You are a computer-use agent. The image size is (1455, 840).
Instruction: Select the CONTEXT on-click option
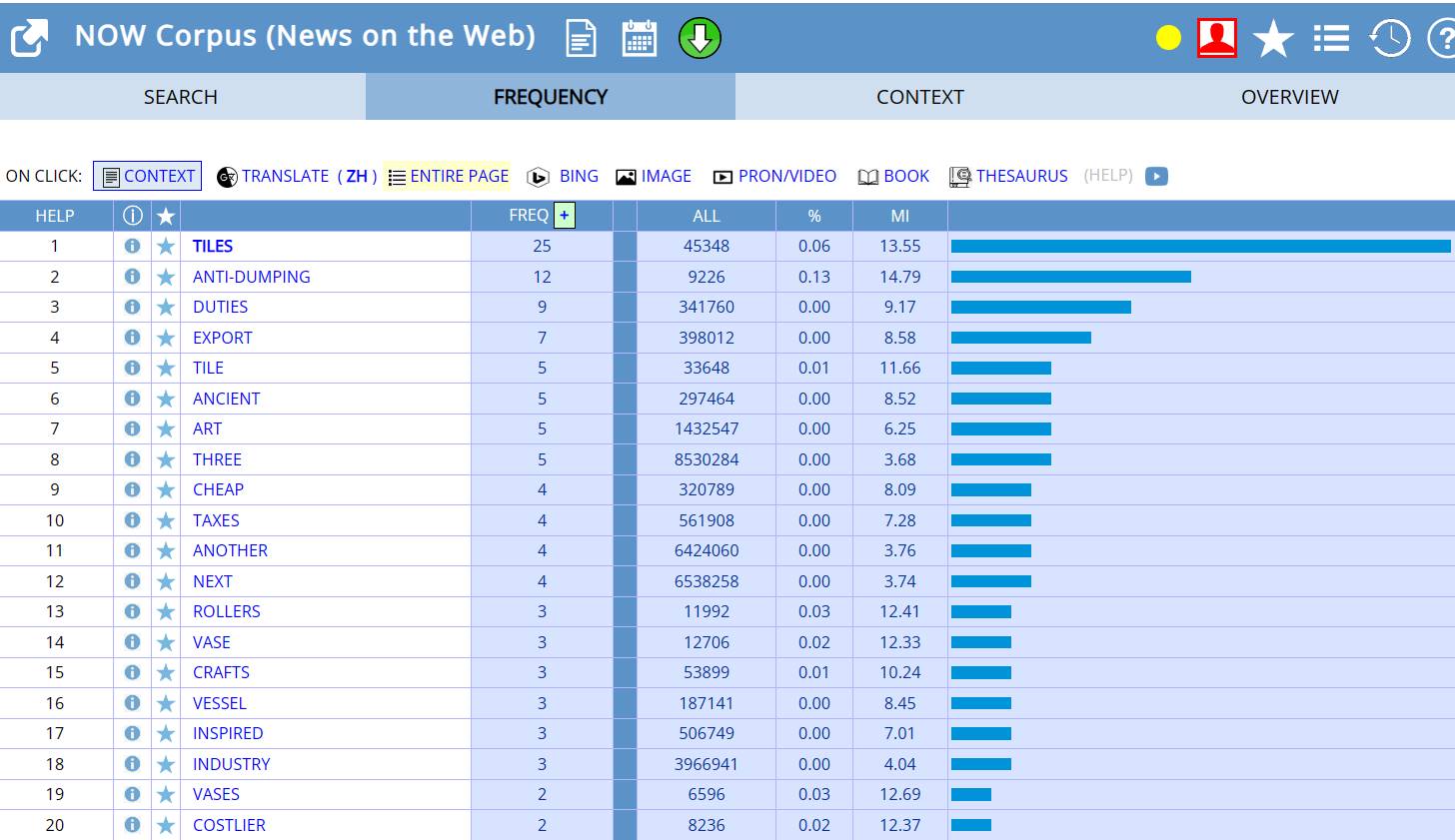click(148, 176)
